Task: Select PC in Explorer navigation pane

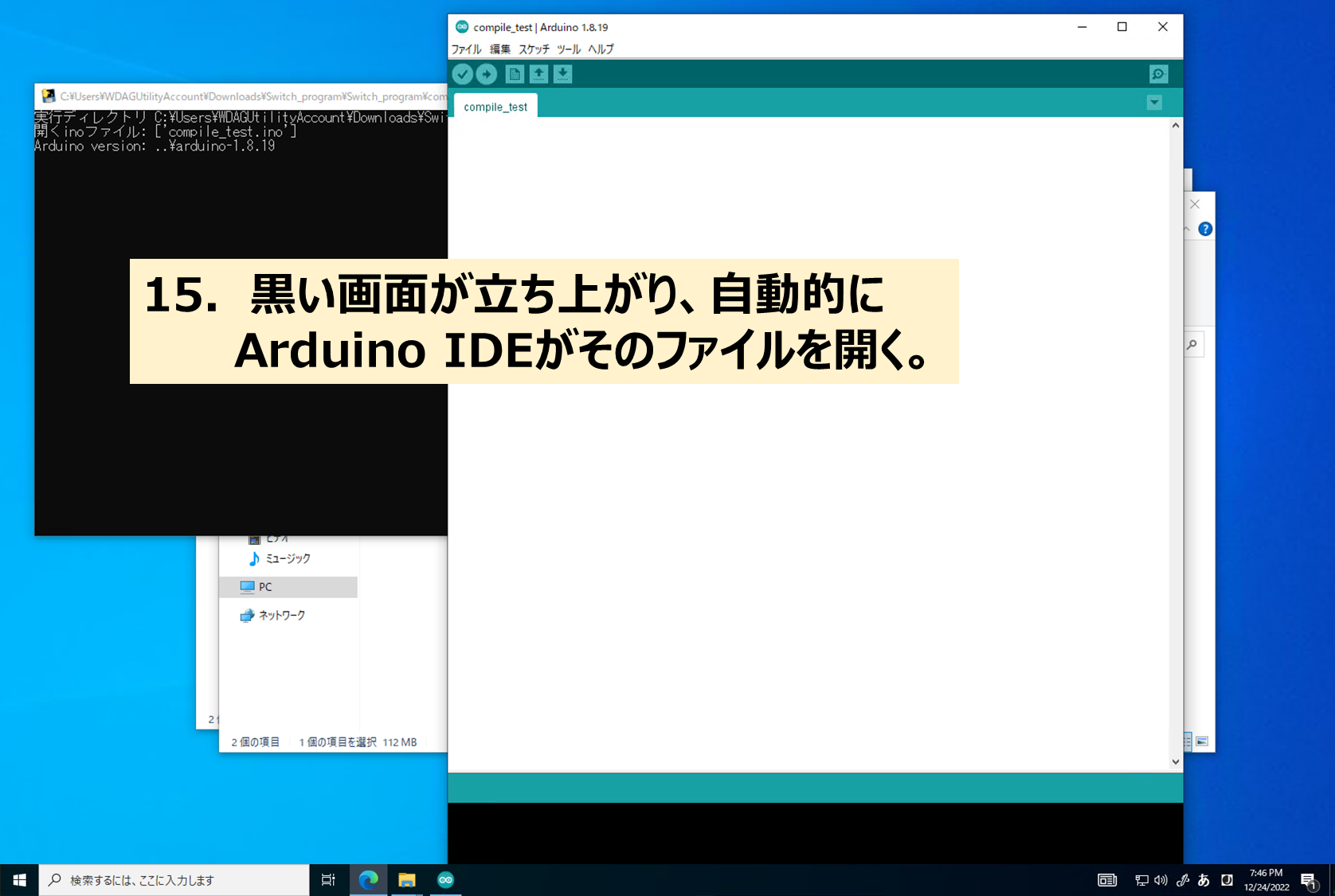Action: (x=288, y=587)
